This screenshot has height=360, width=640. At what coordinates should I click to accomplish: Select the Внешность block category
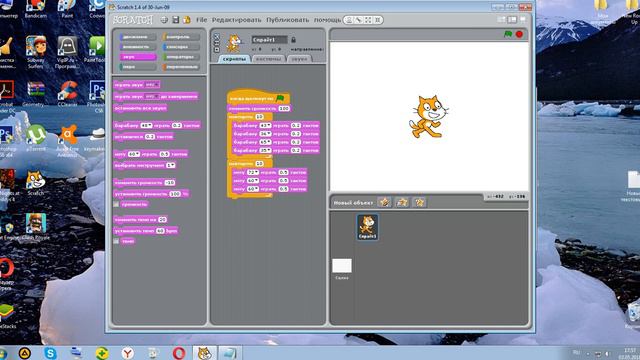pyautogui.click(x=137, y=47)
